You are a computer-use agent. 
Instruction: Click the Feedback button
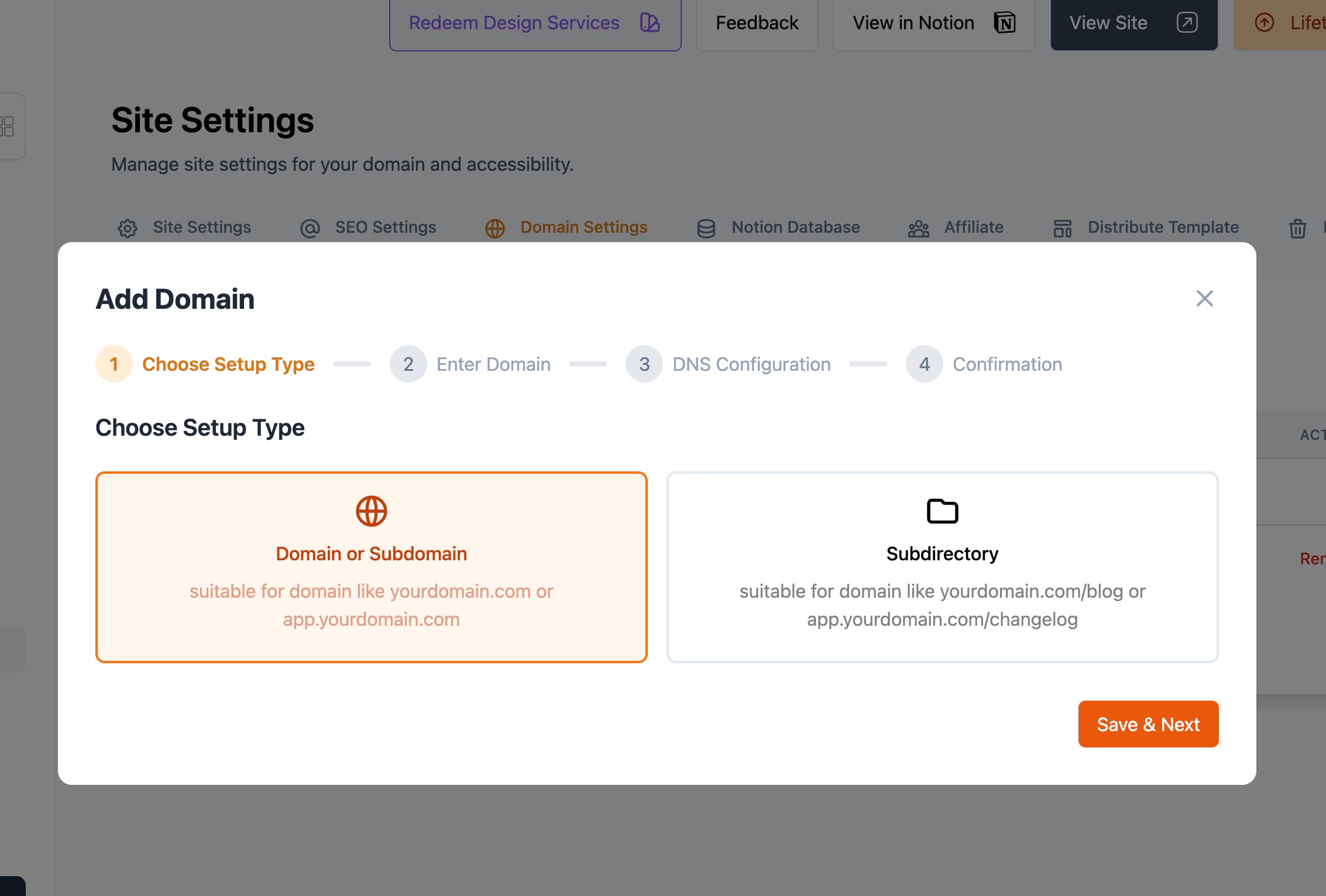pyautogui.click(x=757, y=23)
